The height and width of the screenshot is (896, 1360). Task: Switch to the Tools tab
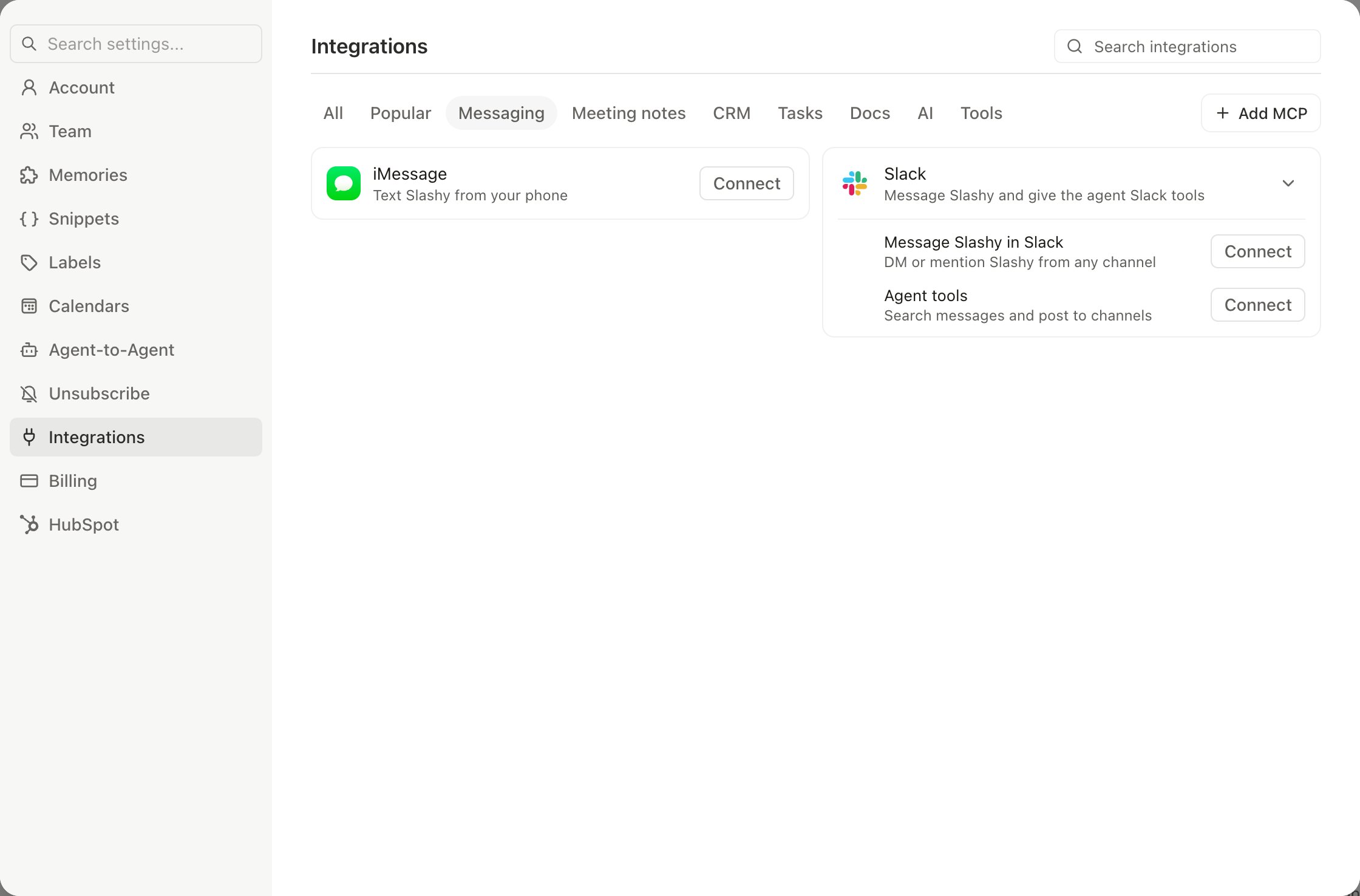click(981, 113)
